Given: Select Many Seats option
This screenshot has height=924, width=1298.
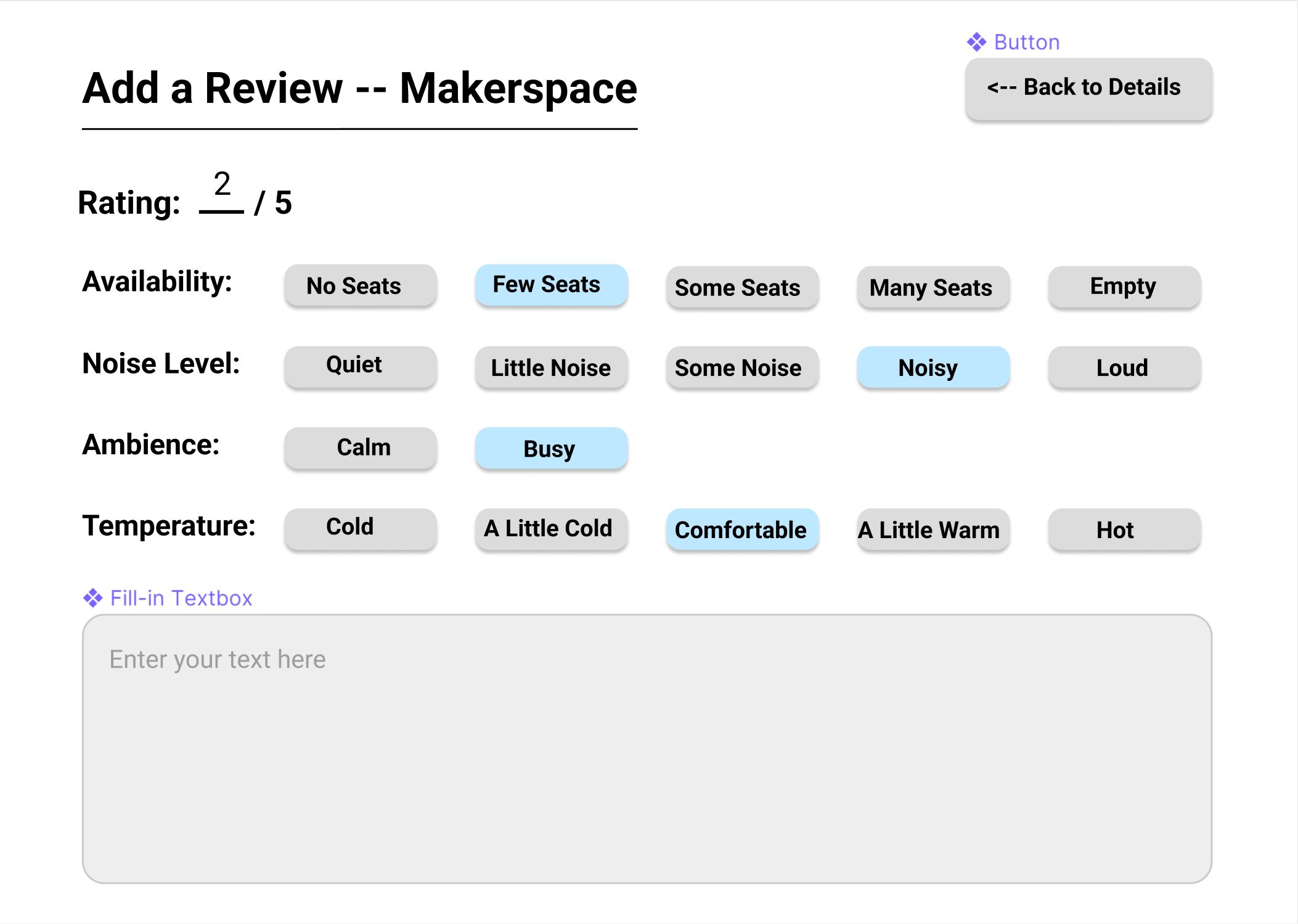Looking at the screenshot, I should tap(933, 287).
